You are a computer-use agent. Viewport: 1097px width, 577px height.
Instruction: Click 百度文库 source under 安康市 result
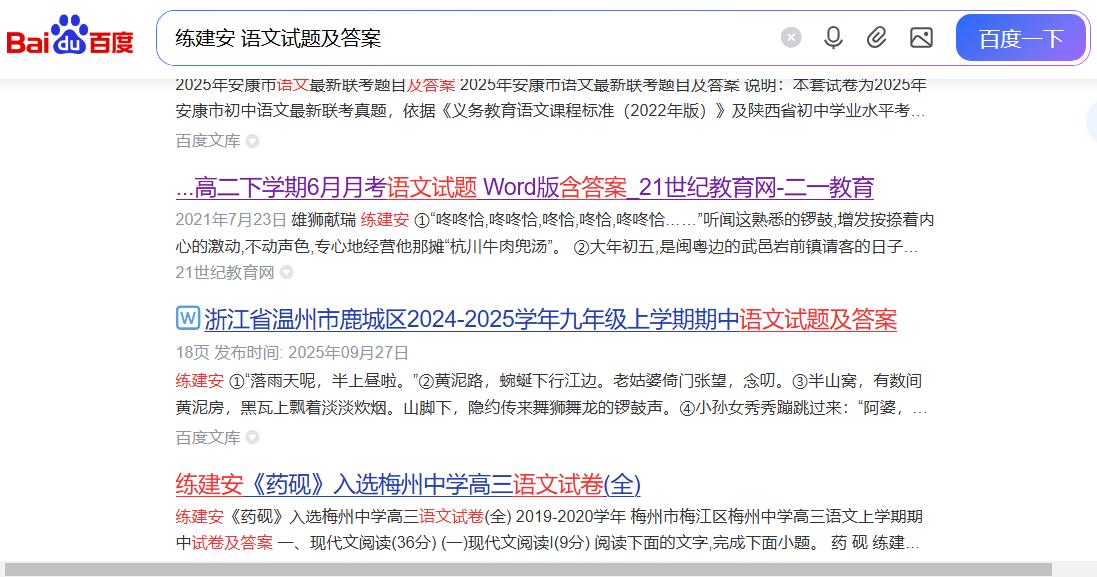coord(208,141)
